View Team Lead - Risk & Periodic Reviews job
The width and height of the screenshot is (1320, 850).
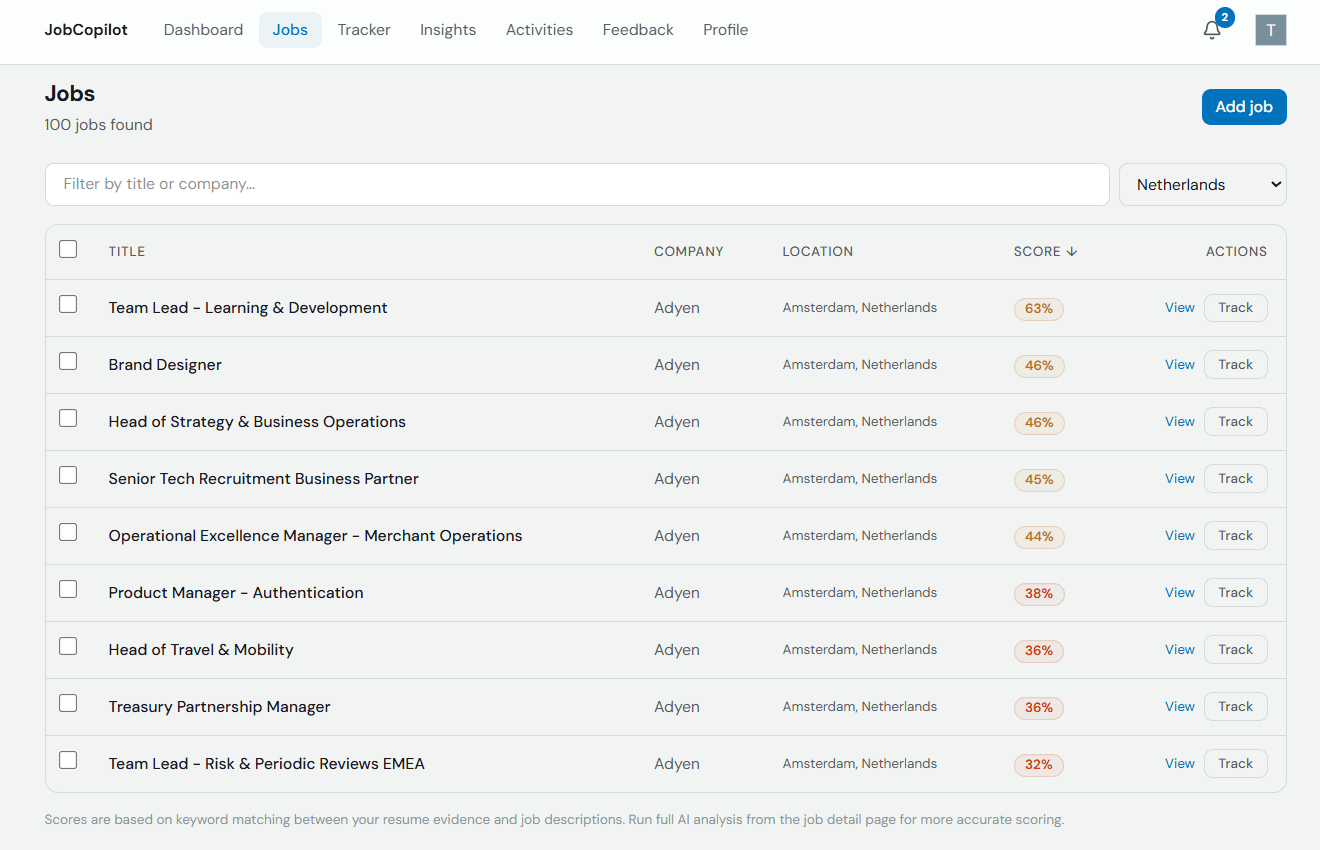tap(1179, 764)
